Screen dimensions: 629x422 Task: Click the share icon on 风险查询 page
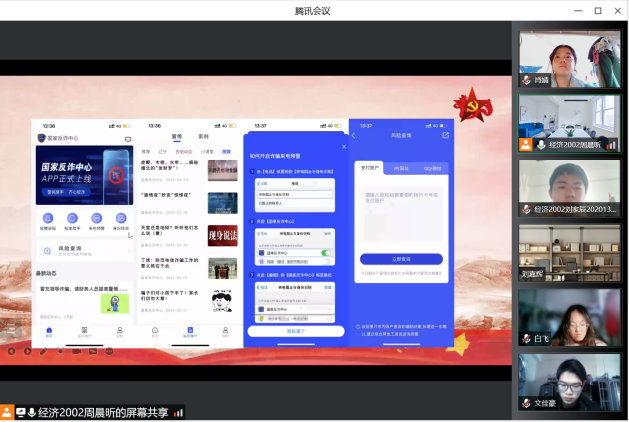[x=446, y=135]
